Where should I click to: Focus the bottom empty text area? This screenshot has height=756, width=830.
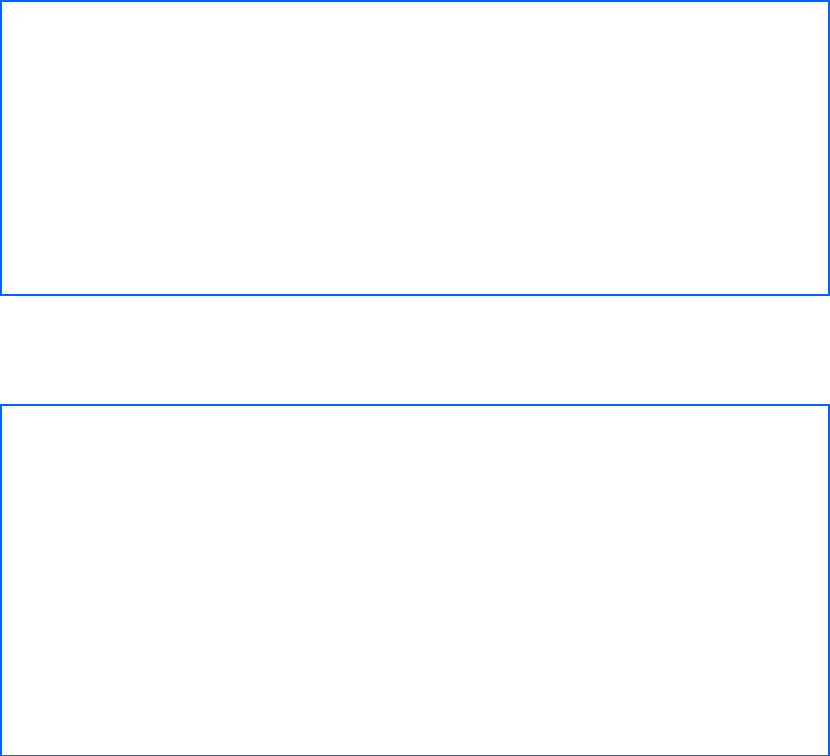click(415, 580)
